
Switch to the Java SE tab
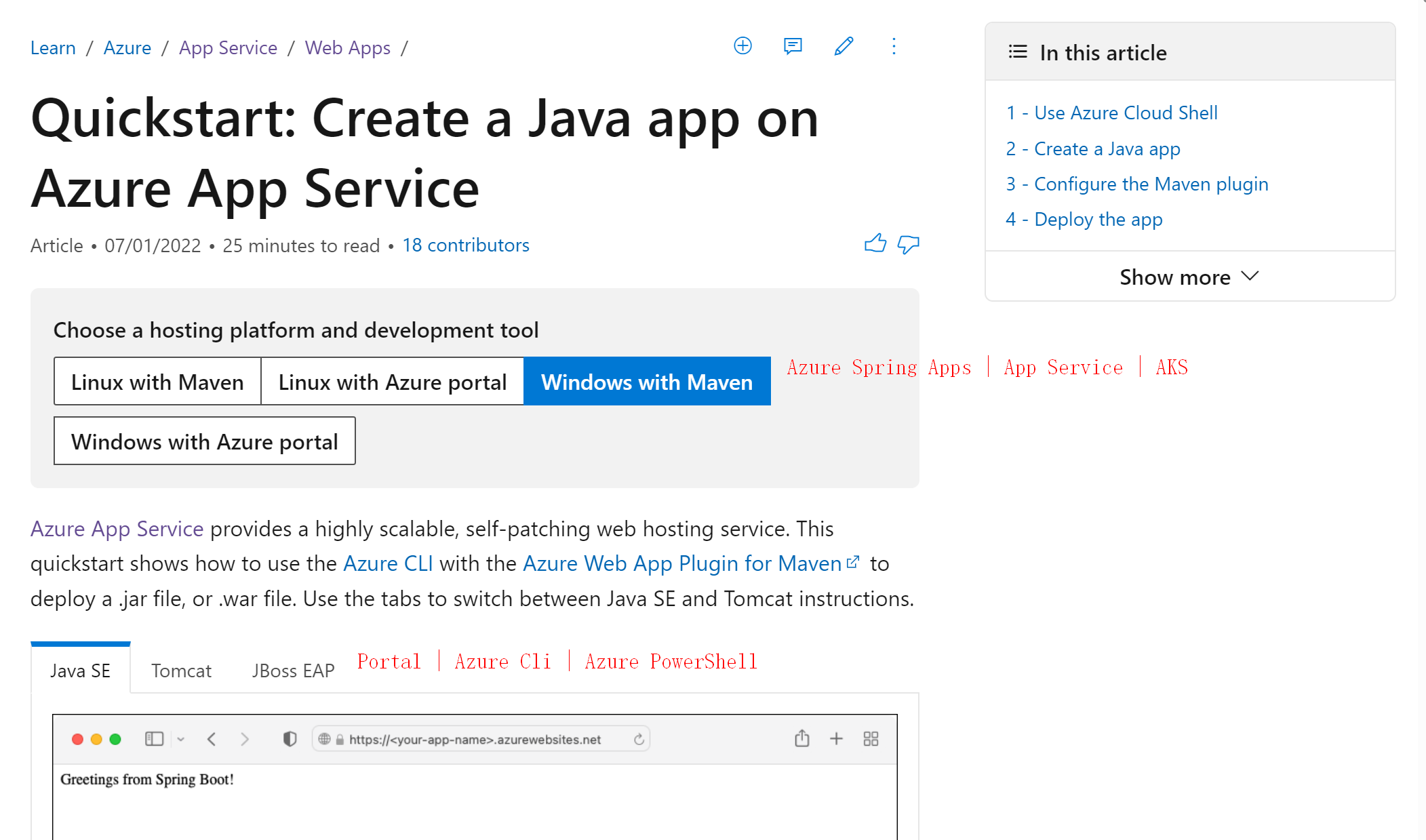pyautogui.click(x=81, y=671)
